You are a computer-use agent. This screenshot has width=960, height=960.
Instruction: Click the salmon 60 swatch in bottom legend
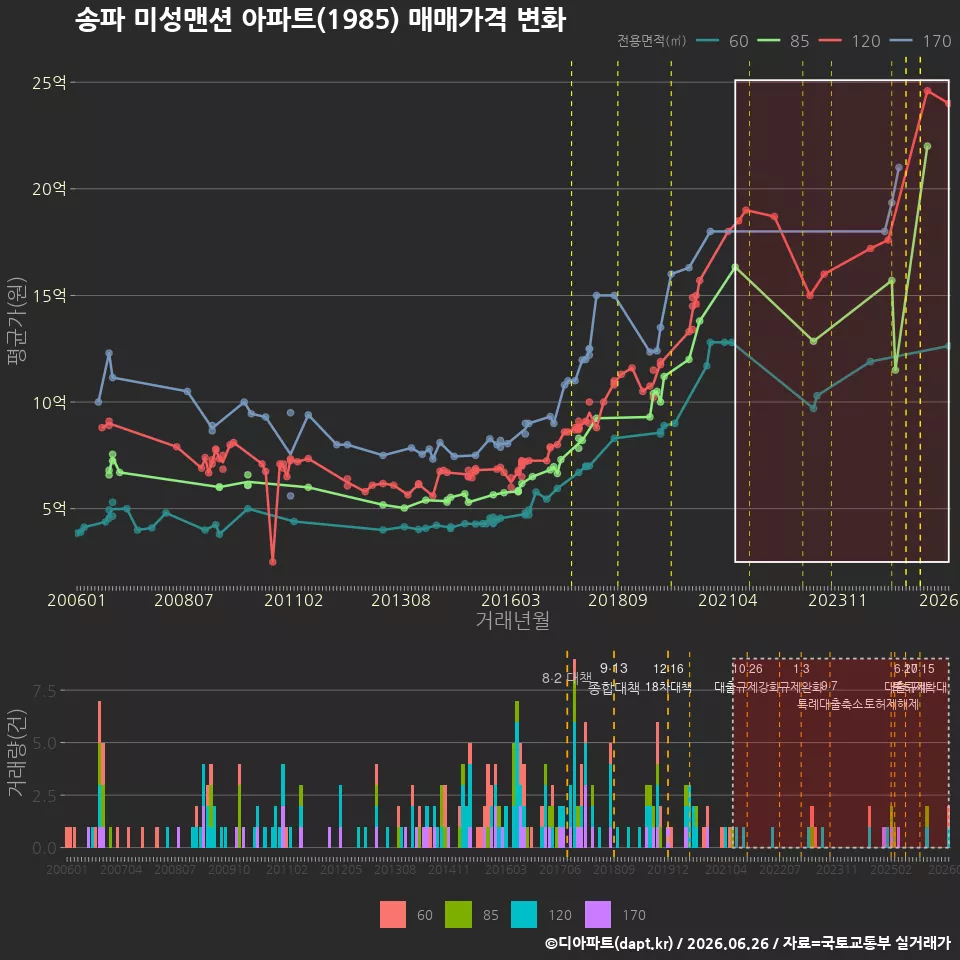coord(392,915)
